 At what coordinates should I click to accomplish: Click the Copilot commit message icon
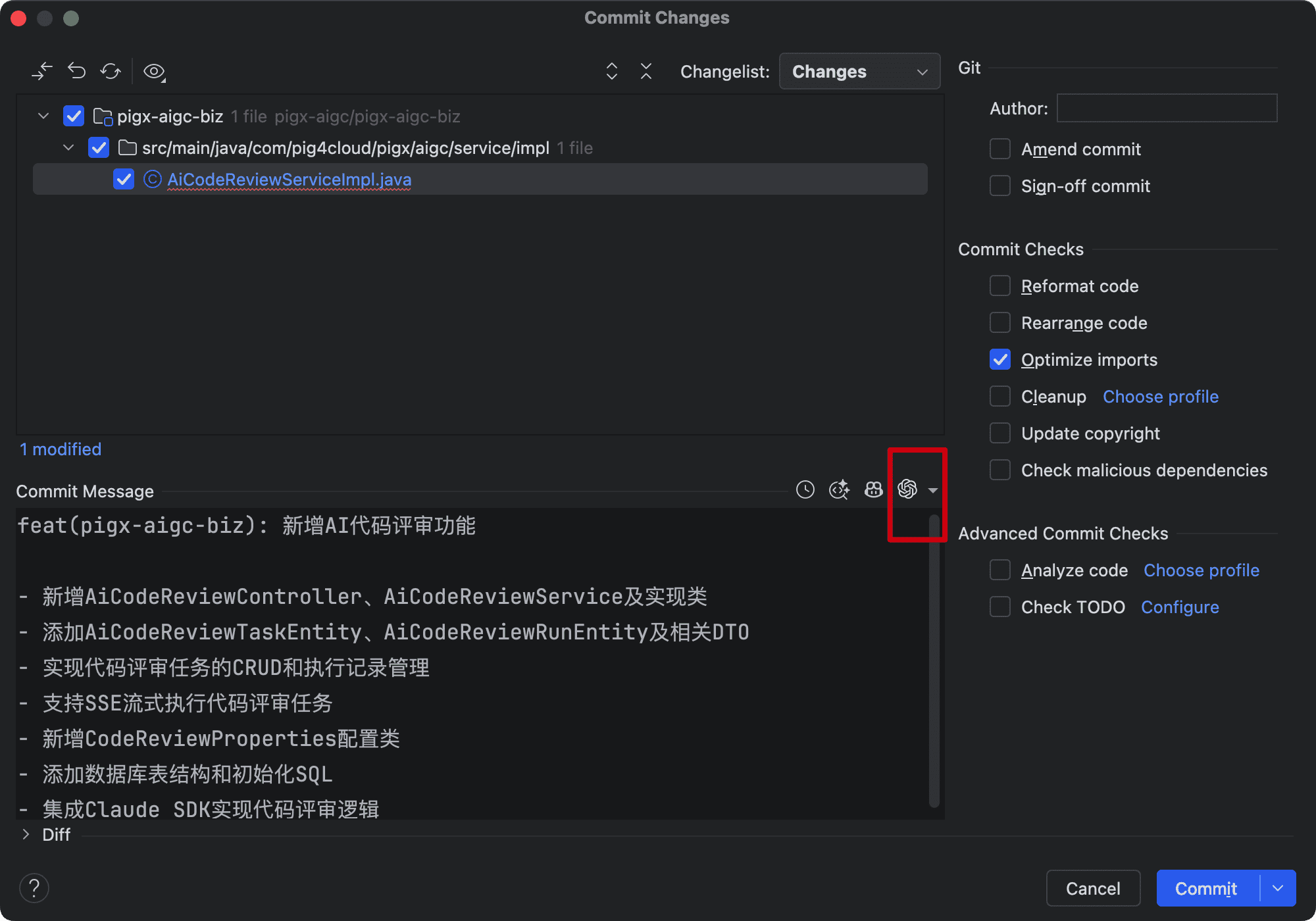pyautogui.click(x=873, y=489)
